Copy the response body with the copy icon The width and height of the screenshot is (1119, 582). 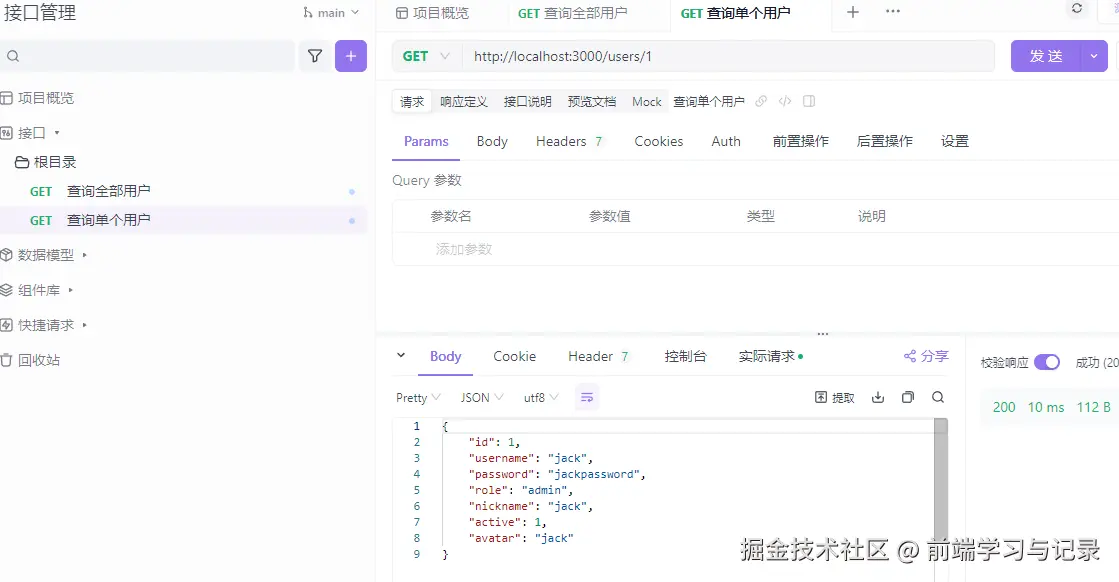click(x=908, y=397)
